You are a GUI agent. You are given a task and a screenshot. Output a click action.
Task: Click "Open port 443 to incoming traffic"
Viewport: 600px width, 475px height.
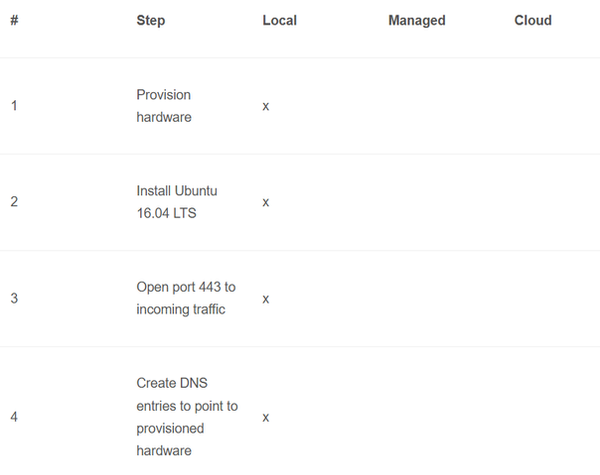click(186, 298)
